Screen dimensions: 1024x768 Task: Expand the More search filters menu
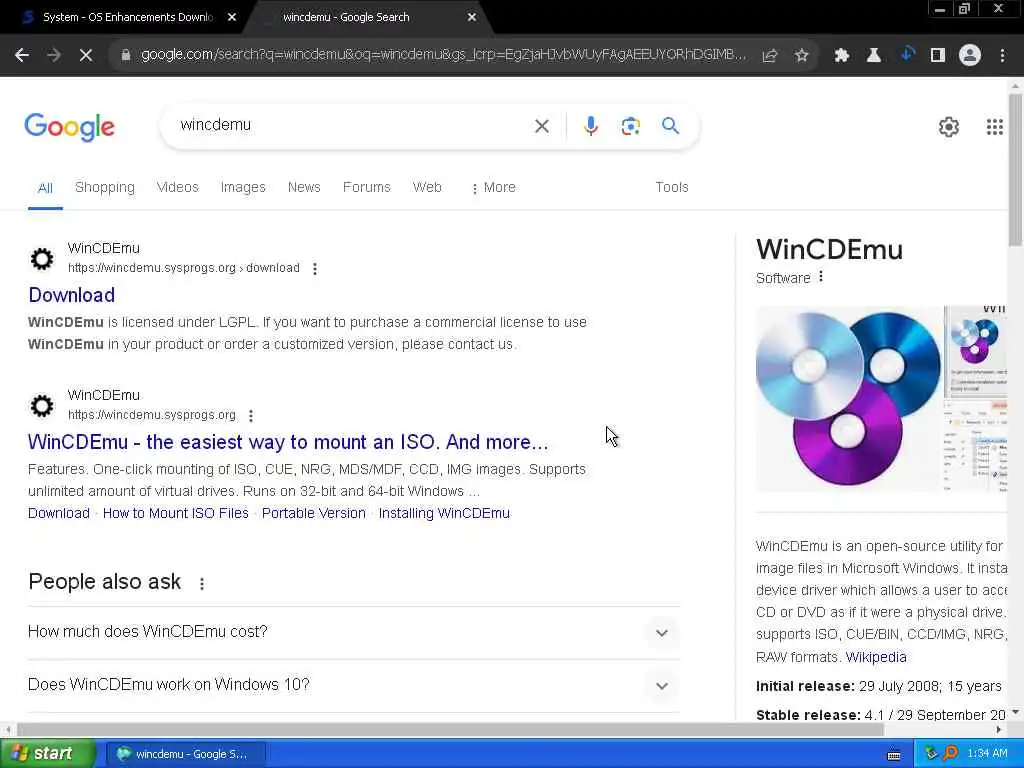coord(493,187)
